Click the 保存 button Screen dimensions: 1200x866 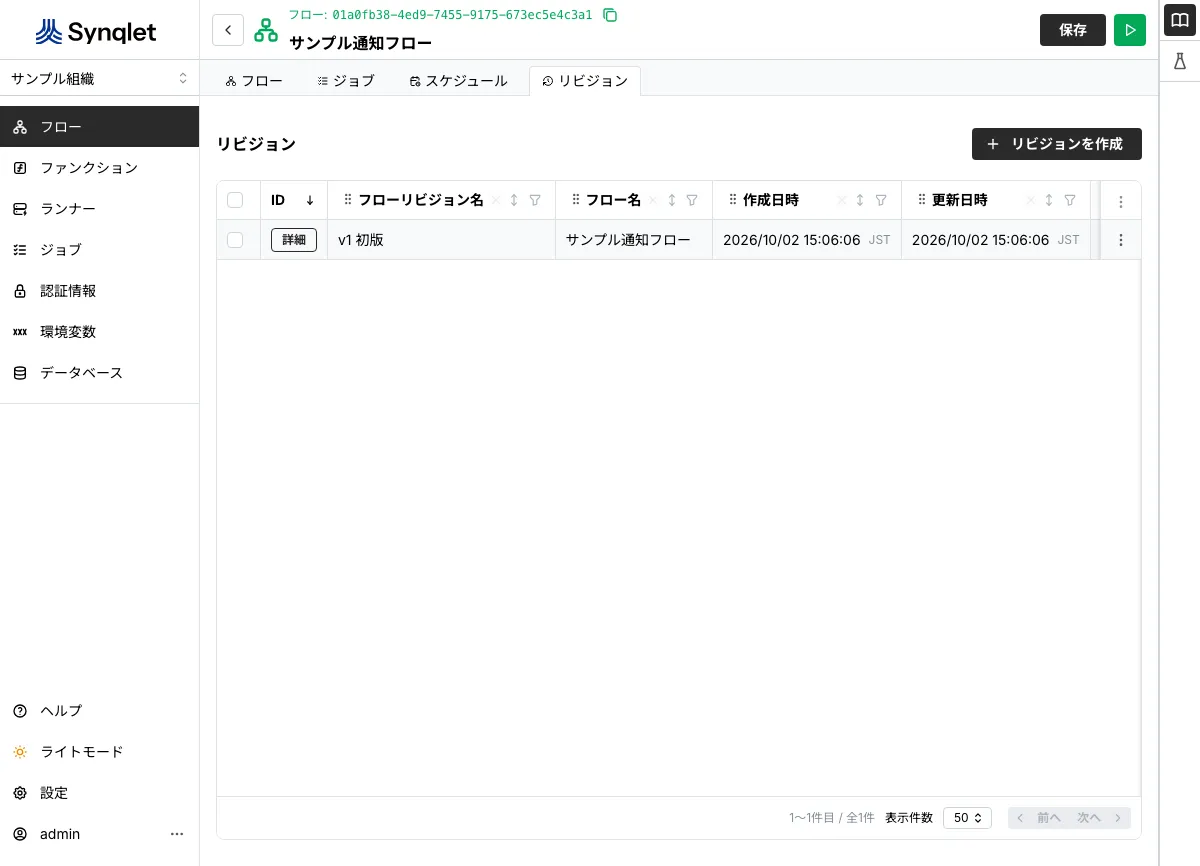pos(1073,30)
